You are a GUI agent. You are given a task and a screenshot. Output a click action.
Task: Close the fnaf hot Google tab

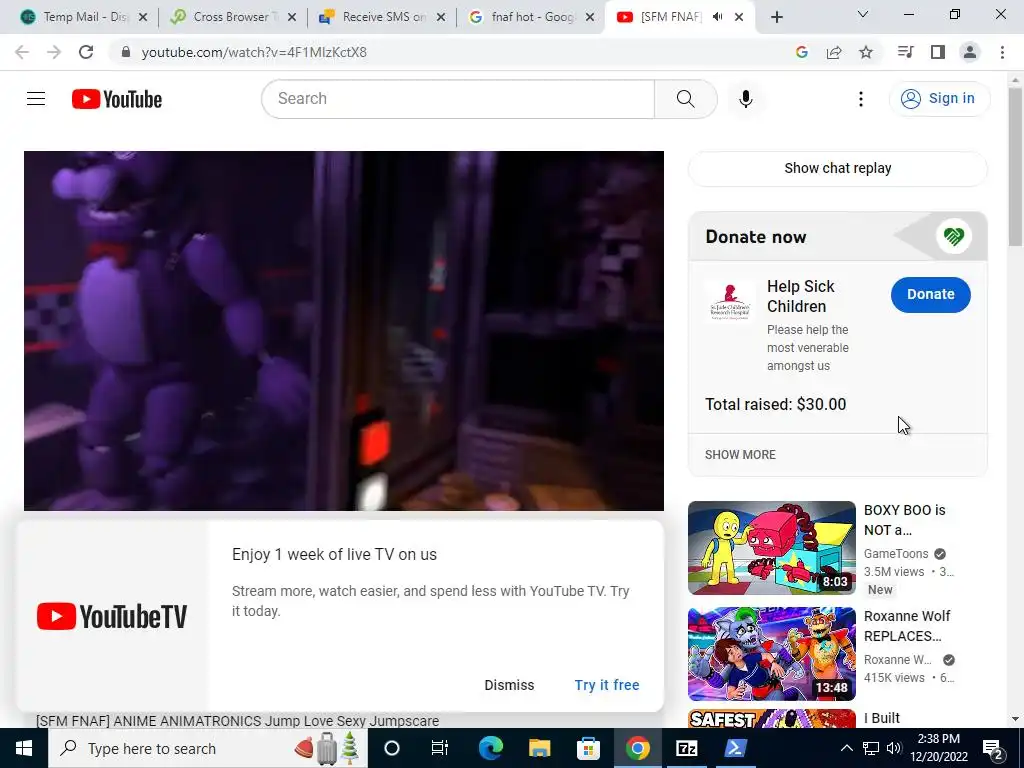coord(590,17)
